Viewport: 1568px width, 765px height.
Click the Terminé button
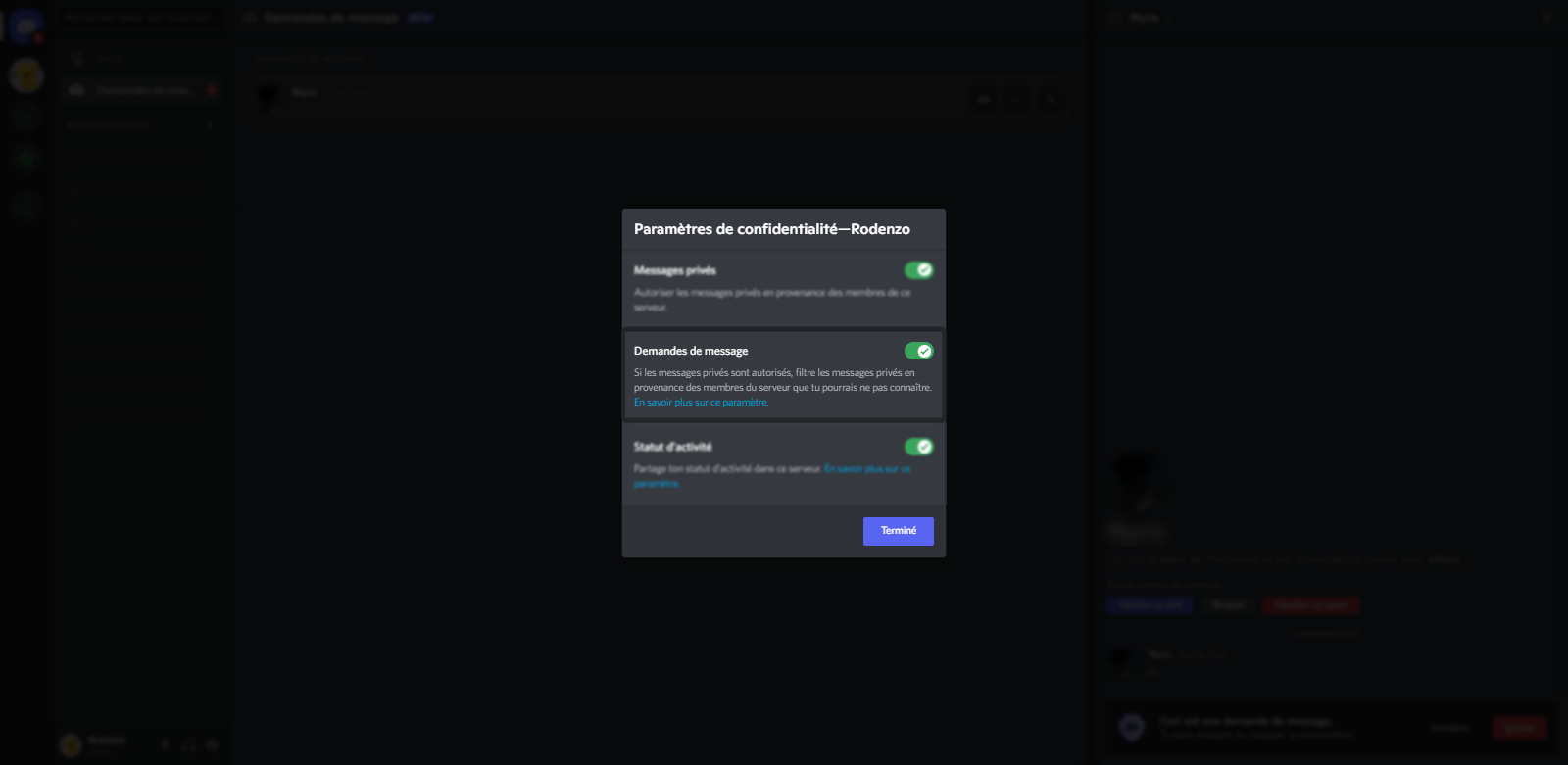click(x=898, y=531)
